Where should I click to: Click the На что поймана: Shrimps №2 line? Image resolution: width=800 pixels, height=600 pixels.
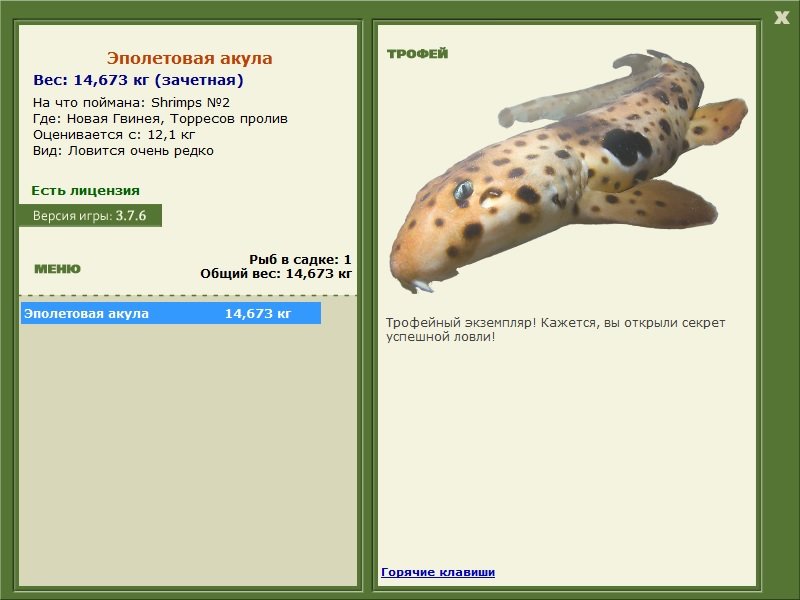click(131, 103)
